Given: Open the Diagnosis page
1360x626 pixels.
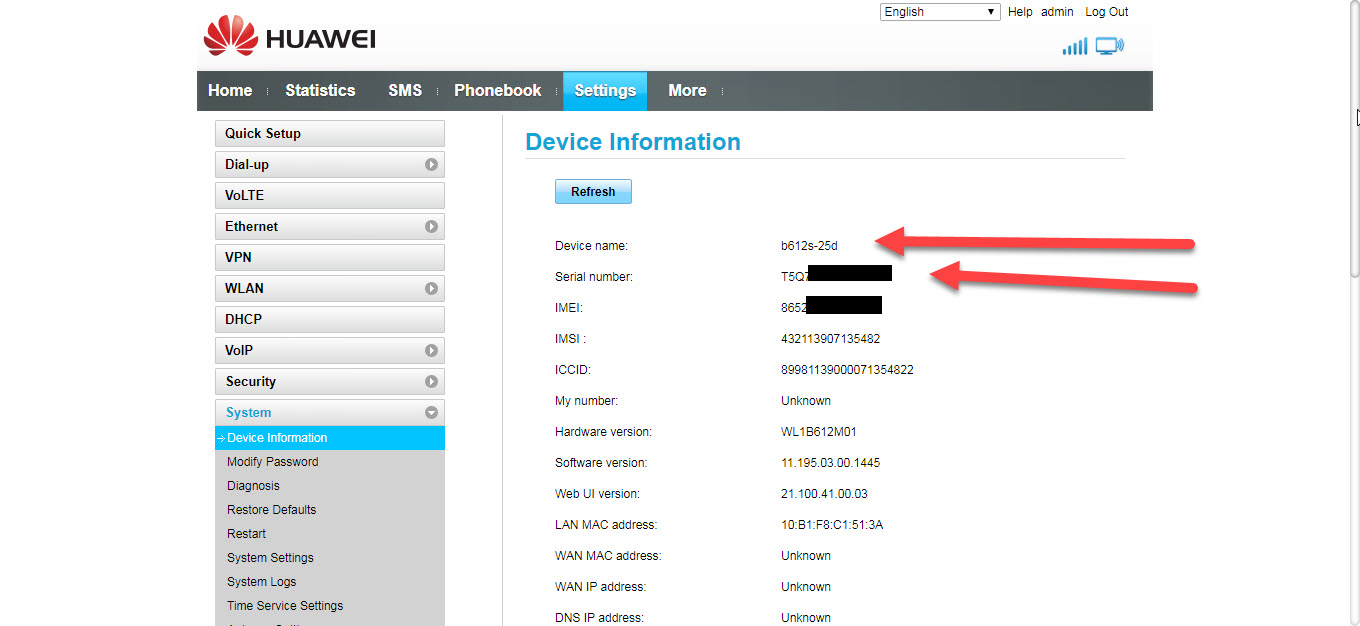Looking at the screenshot, I should [253, 486].
